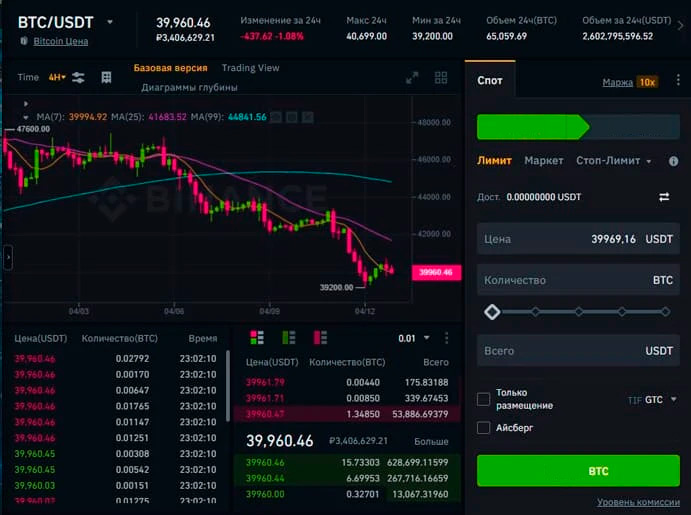Show combined buy and sell order book view

pyautogui.click(x=257, y=337)
